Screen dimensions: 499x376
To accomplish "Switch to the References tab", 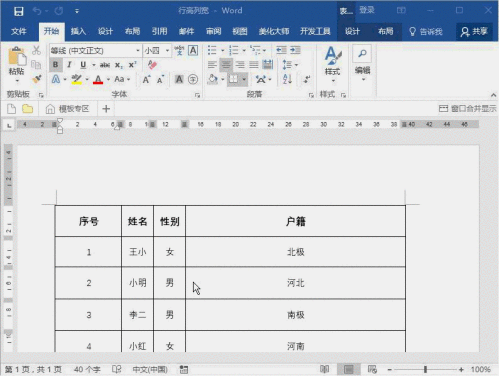I will (159, 31).
